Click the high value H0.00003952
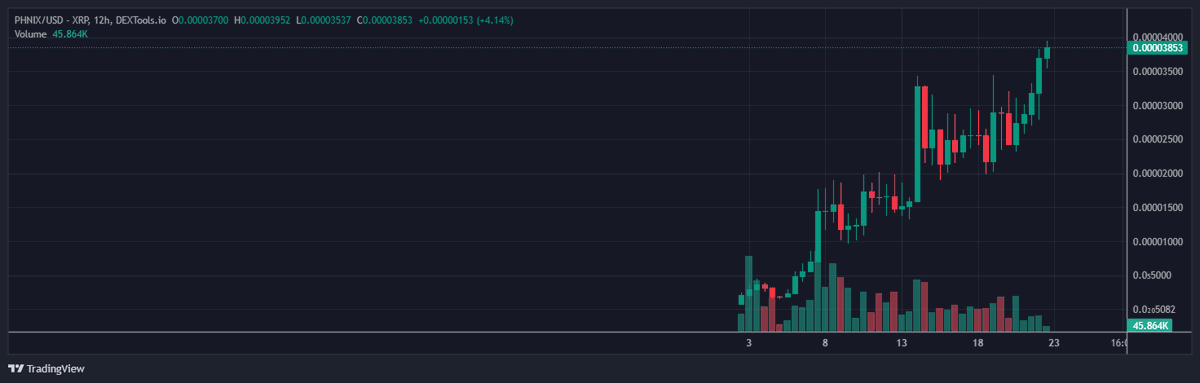 click(263, 20)
